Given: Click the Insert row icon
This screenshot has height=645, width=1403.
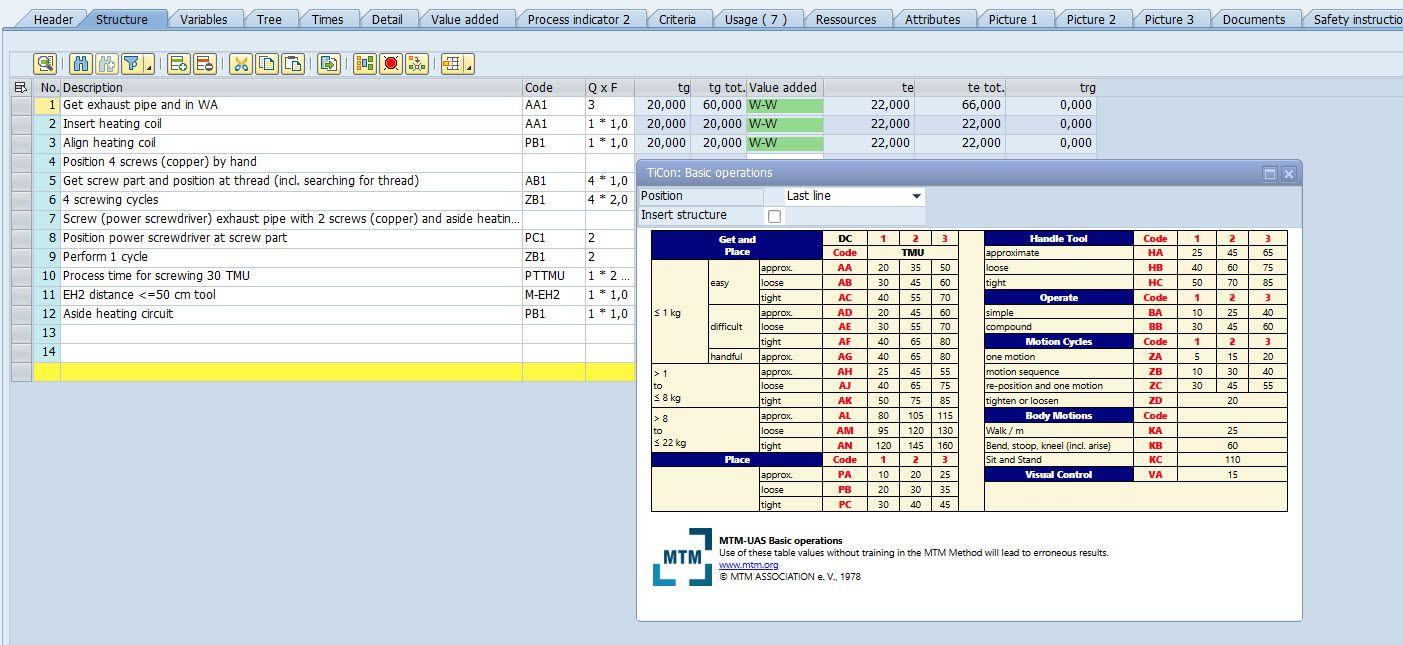Looking at the screenshot, I should 178,64.
